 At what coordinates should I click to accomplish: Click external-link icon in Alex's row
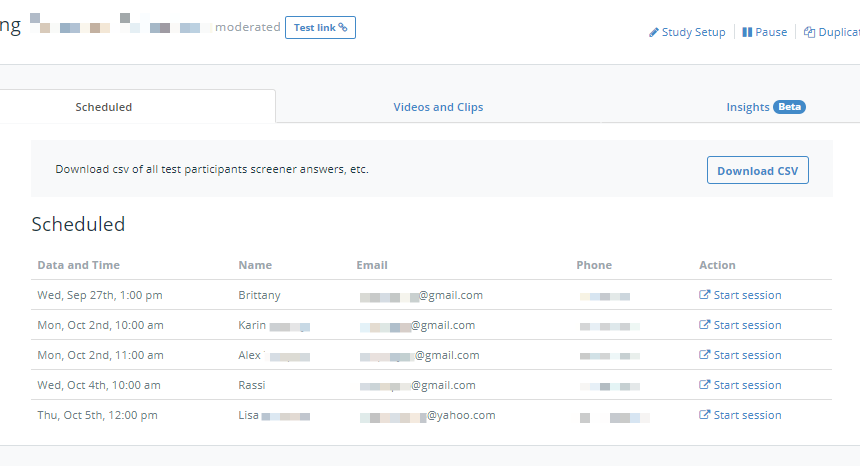pos(704,355)
